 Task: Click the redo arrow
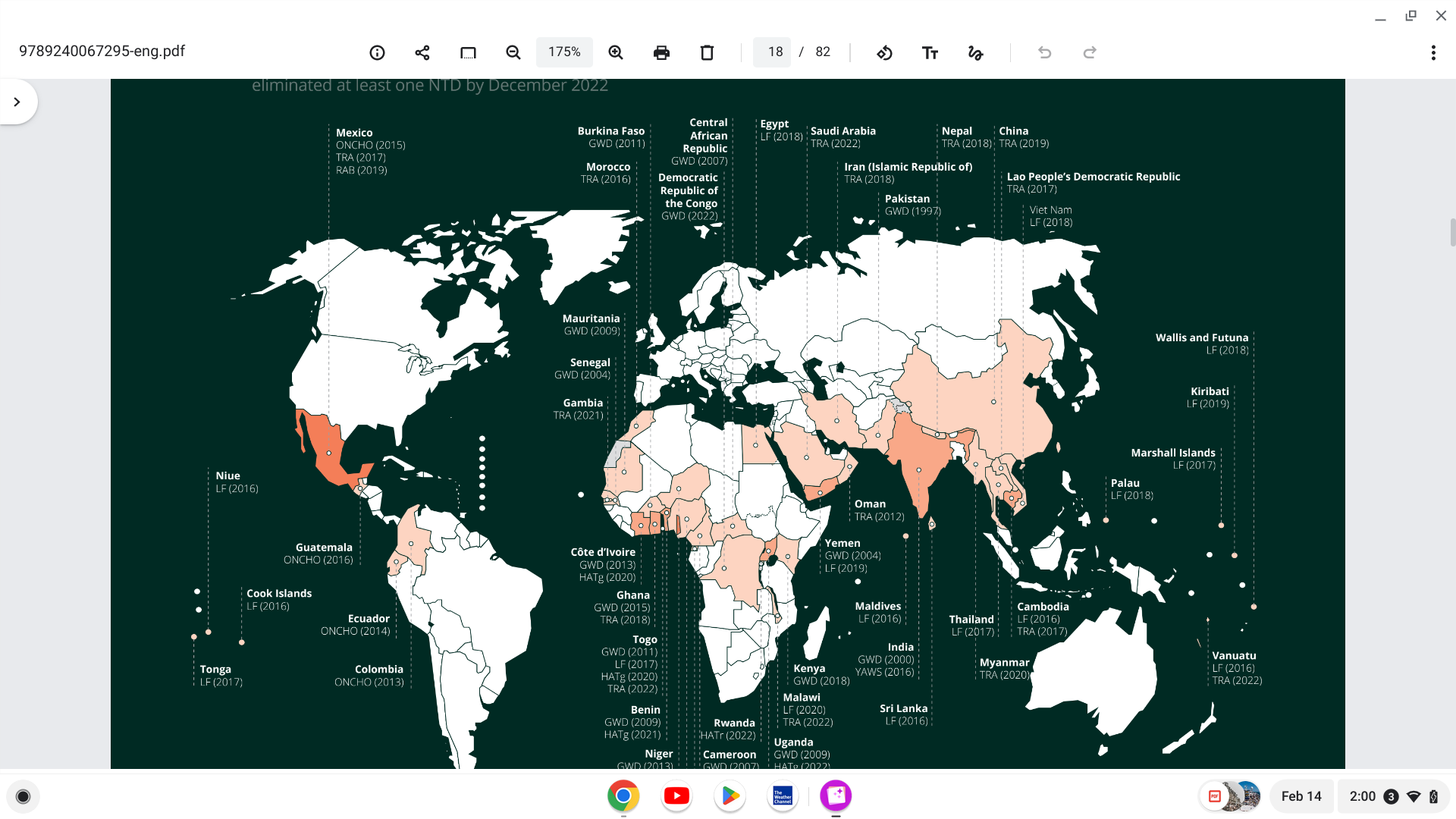click(1090, 52)
